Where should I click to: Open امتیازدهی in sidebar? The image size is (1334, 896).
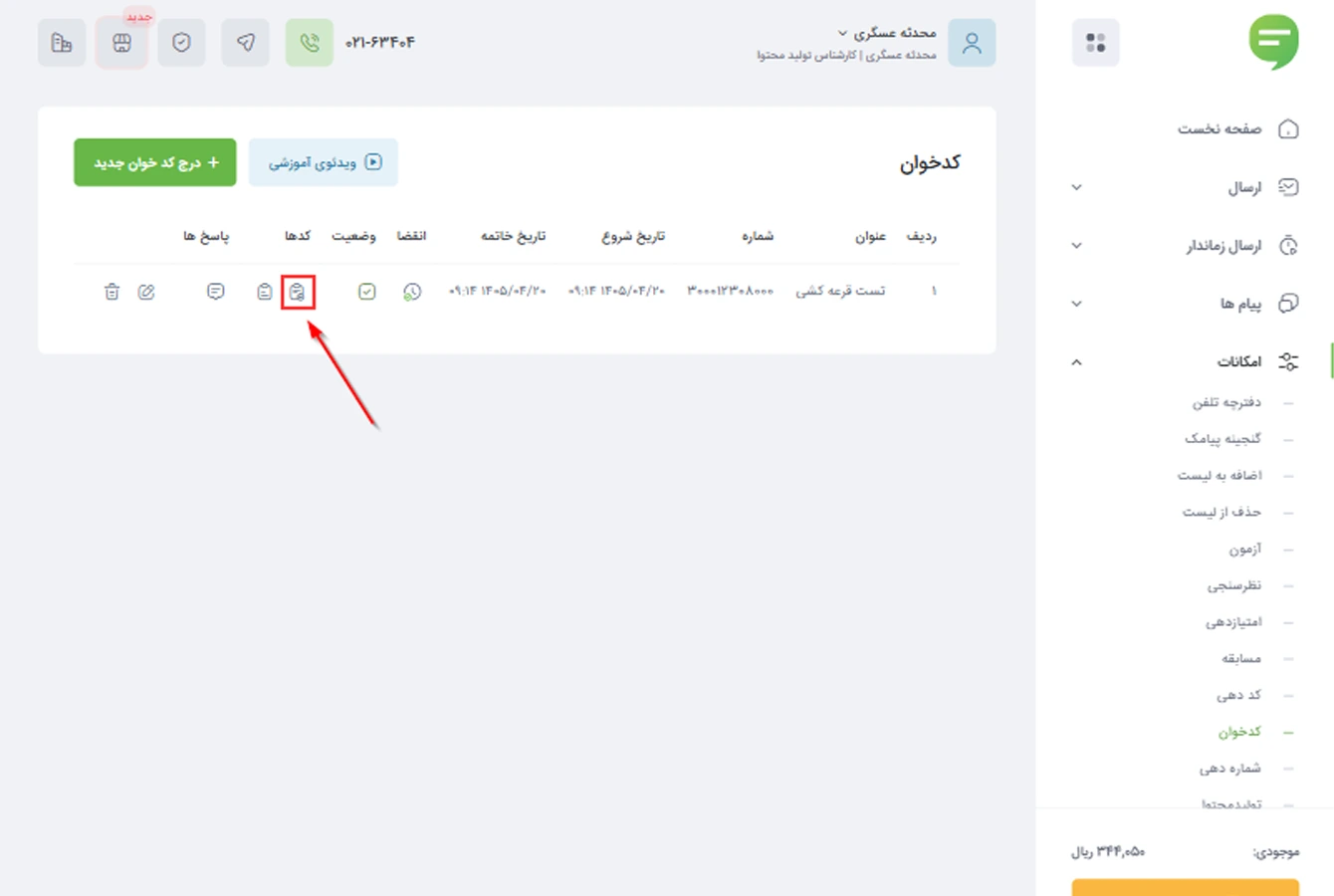click(1233, 622)
